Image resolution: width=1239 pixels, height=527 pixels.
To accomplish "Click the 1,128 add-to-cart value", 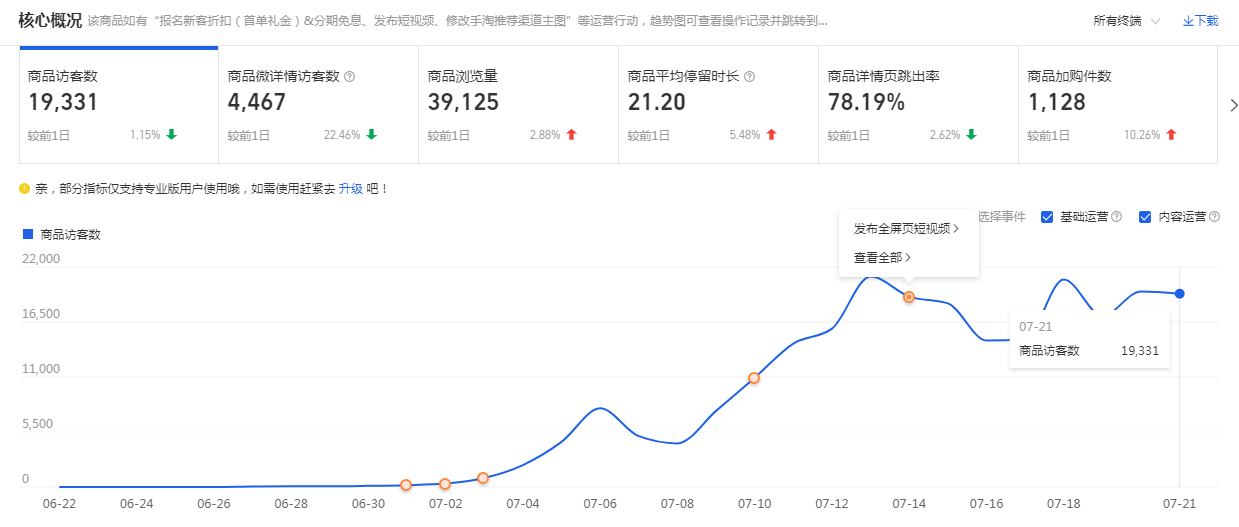I will click(x=1057, y=102).
